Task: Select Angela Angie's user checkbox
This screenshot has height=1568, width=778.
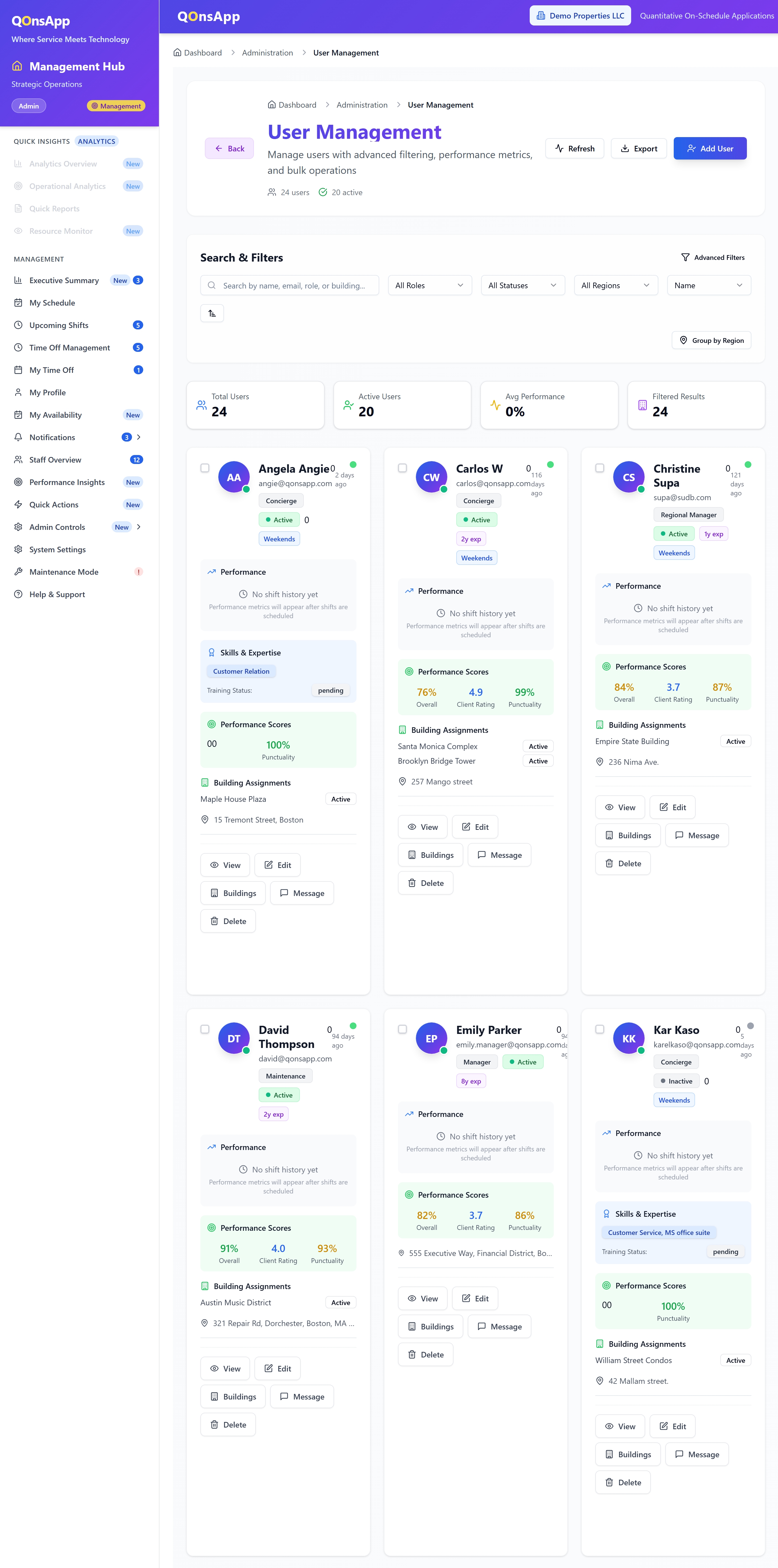Action: (x=205, y=468)
